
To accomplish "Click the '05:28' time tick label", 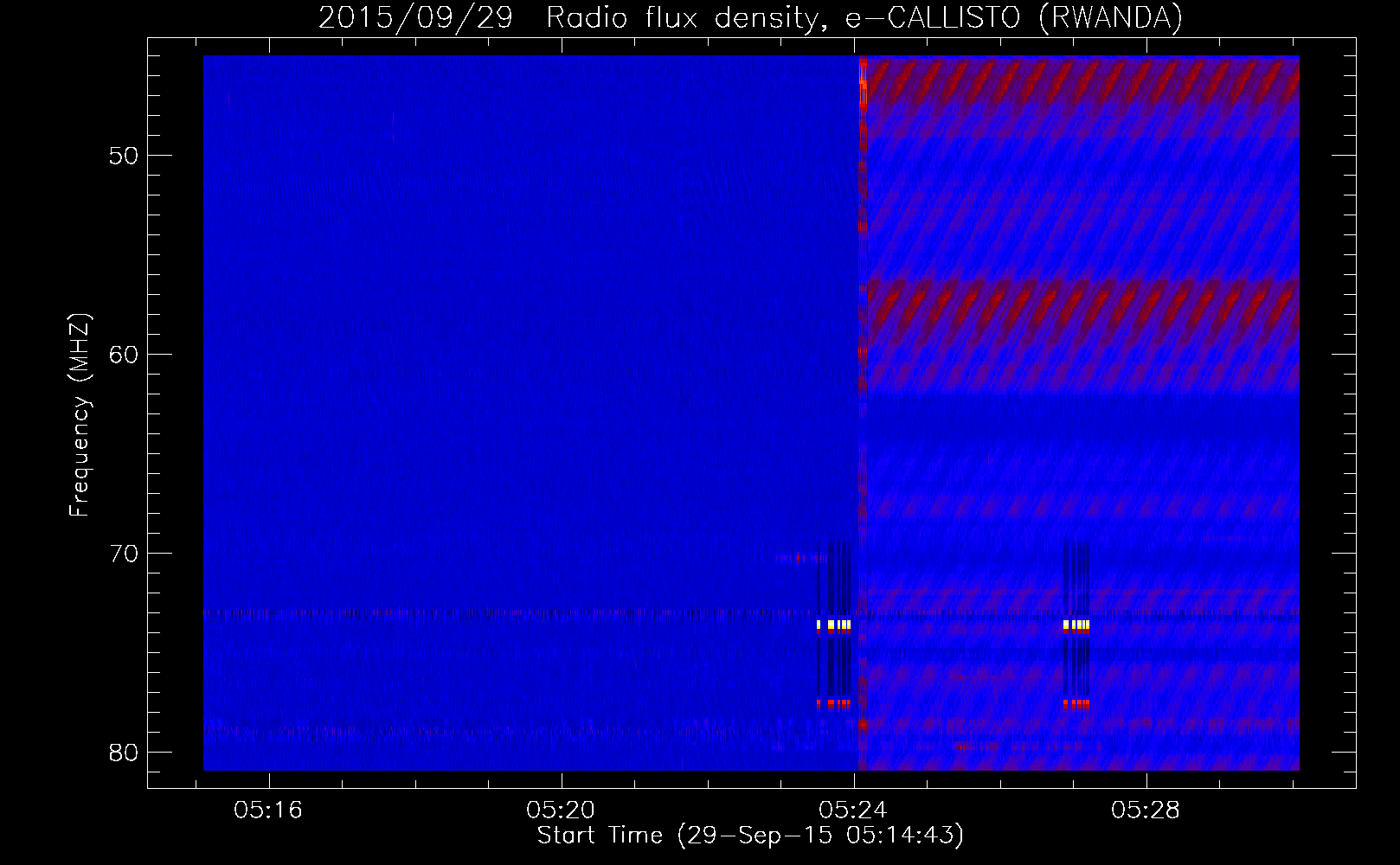I will click(x=1146, y=811).
